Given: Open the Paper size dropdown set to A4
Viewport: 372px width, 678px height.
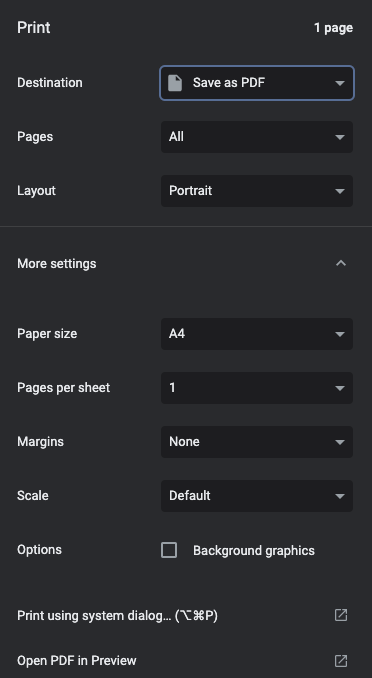Looking at the screenshot, I should click(x=257, y=334).
